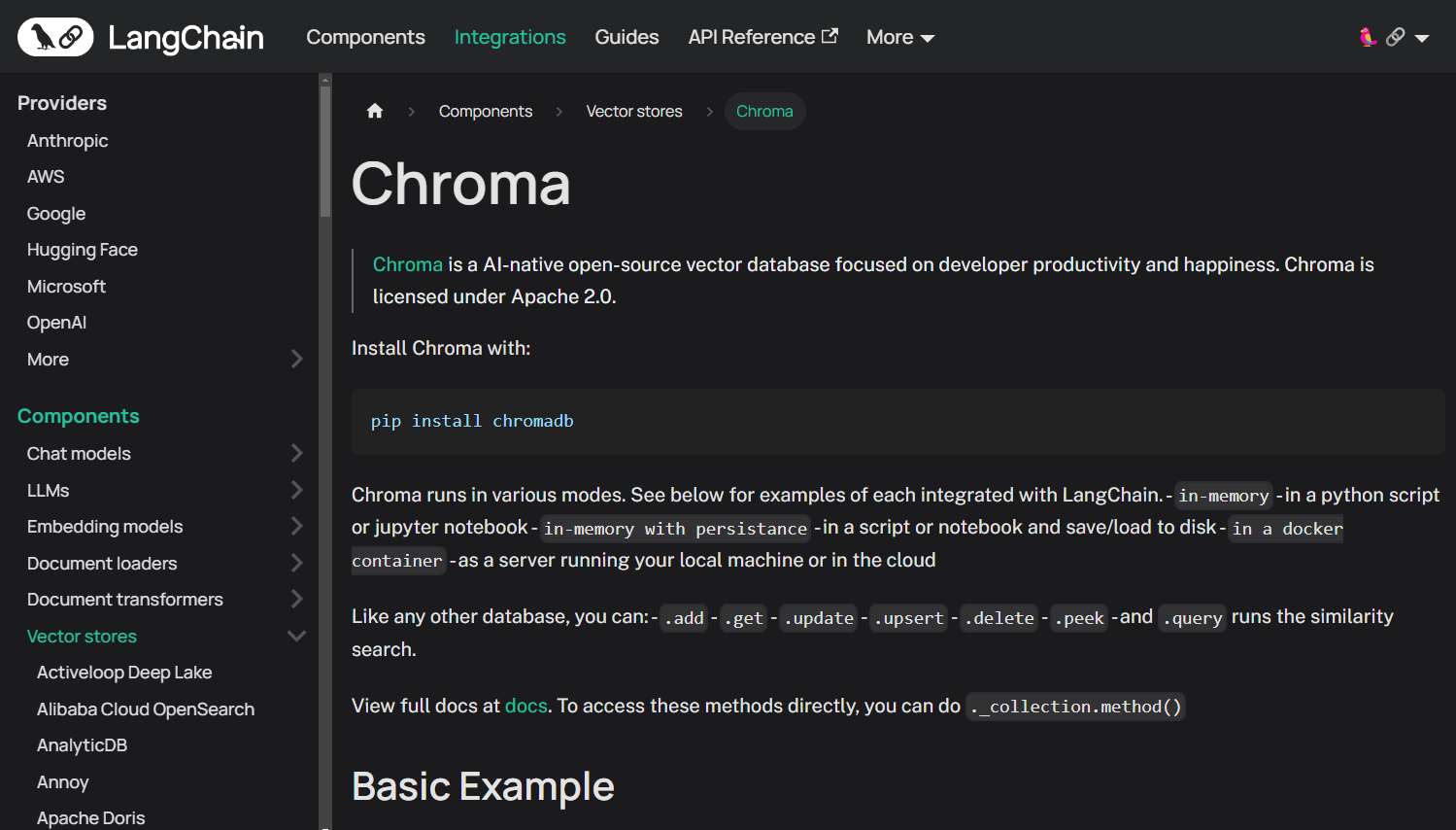Go to the Guides navbar item
The width and height of the screenshot is (1456, 830).
[626, 37]
